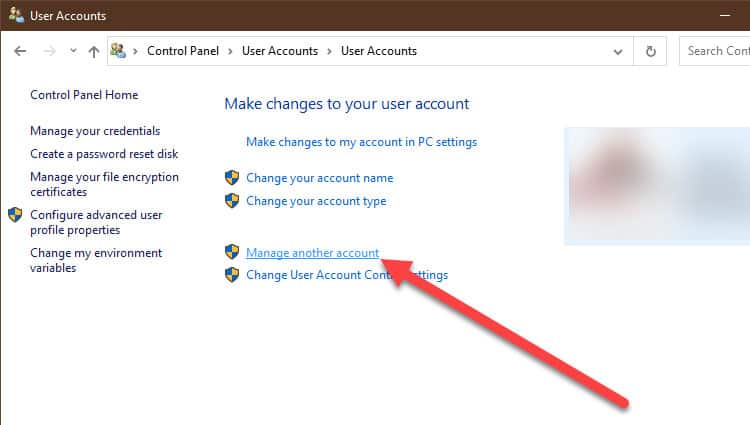The height and width of the screenshot is (425, 750).
Task: Open Change my environment variables
Action: pyautogui.click(x=96, y=260)
